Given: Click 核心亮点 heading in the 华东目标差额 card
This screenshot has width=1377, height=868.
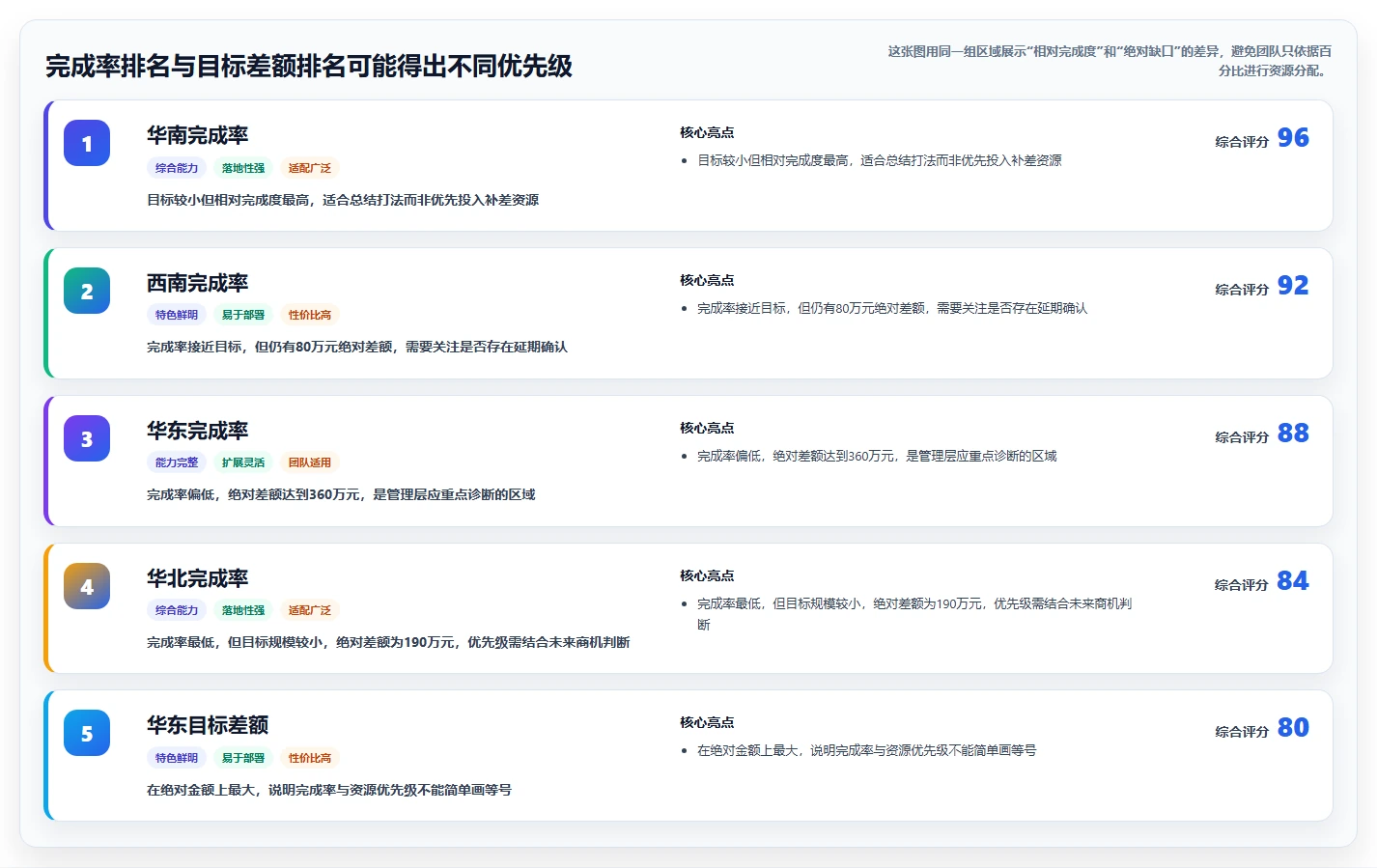Looking at the screenshot, I should point(707,723).
